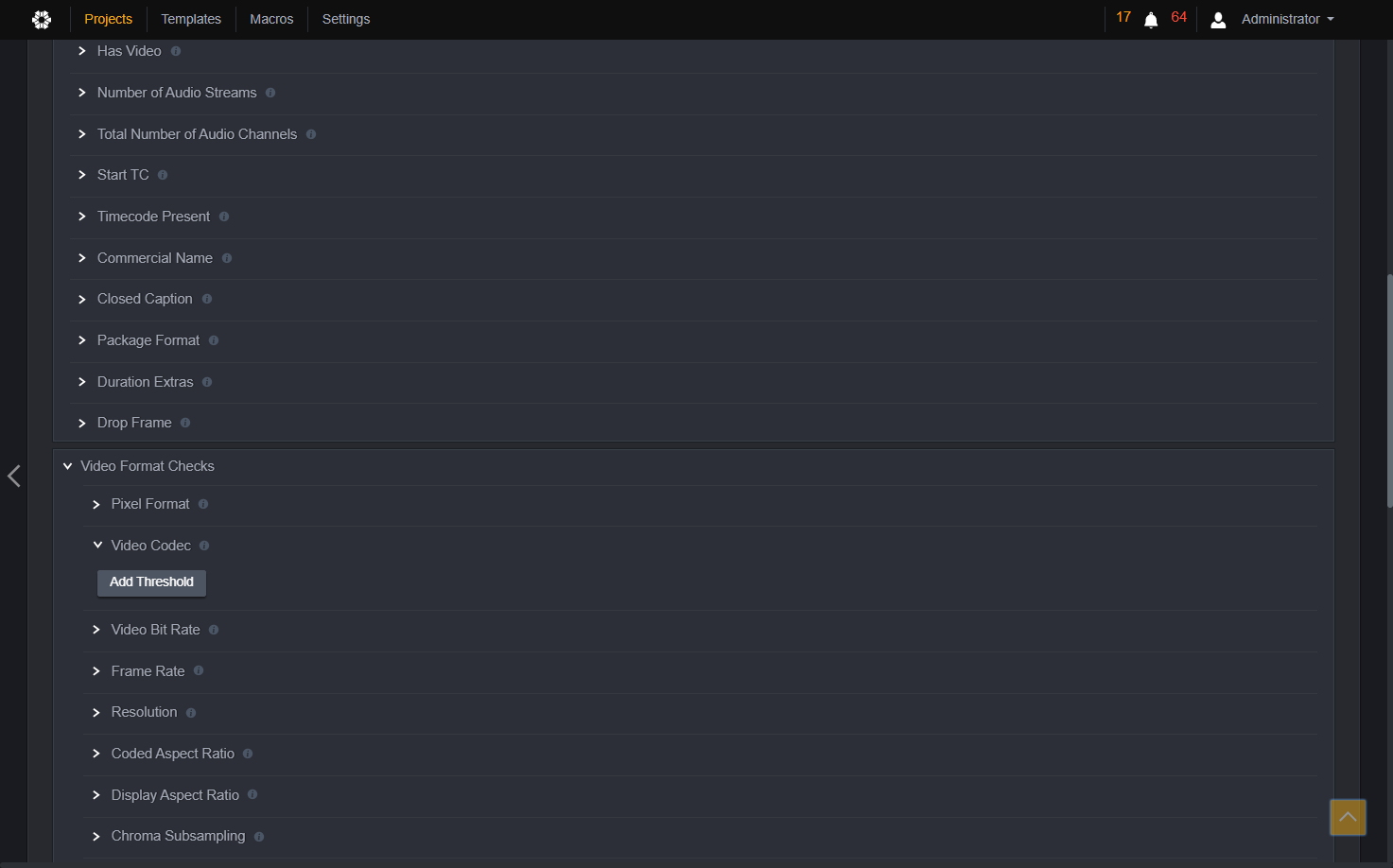1393x868 pixels.
Task: Click the orange 17 notification count
Action: pos(1123,17)
